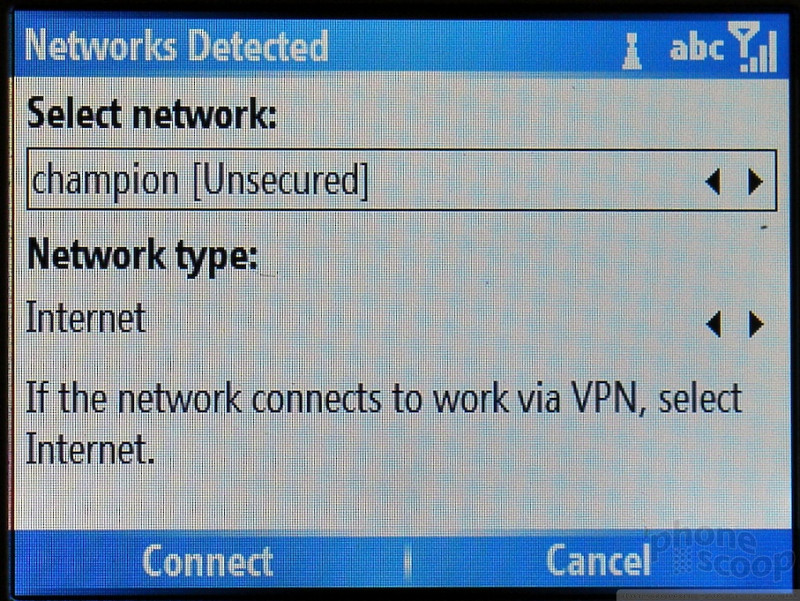Change network type with left arrow
The width and height of the screenshot is (800, 601).
tap(713, 324)
